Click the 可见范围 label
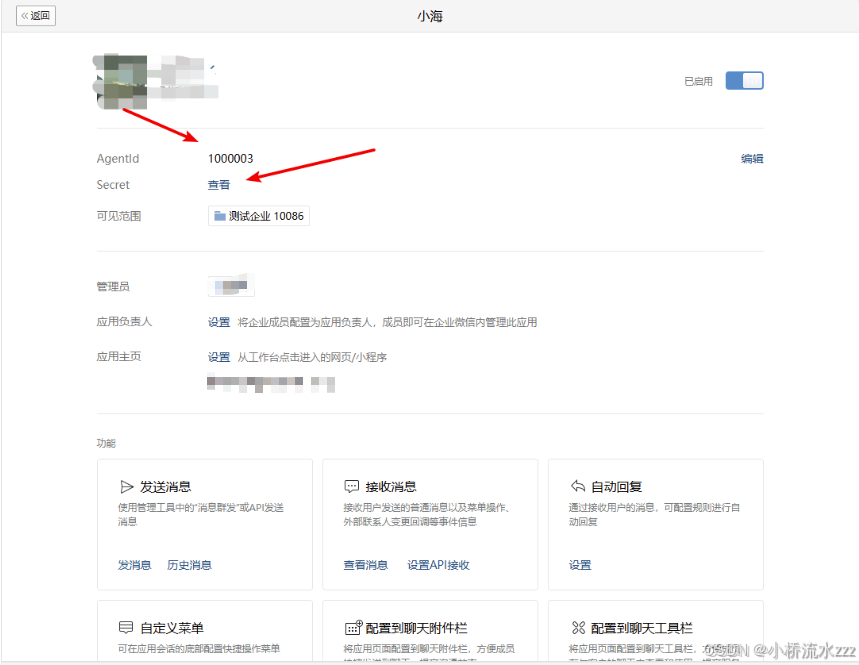The image size is (859, 665). 119,216
